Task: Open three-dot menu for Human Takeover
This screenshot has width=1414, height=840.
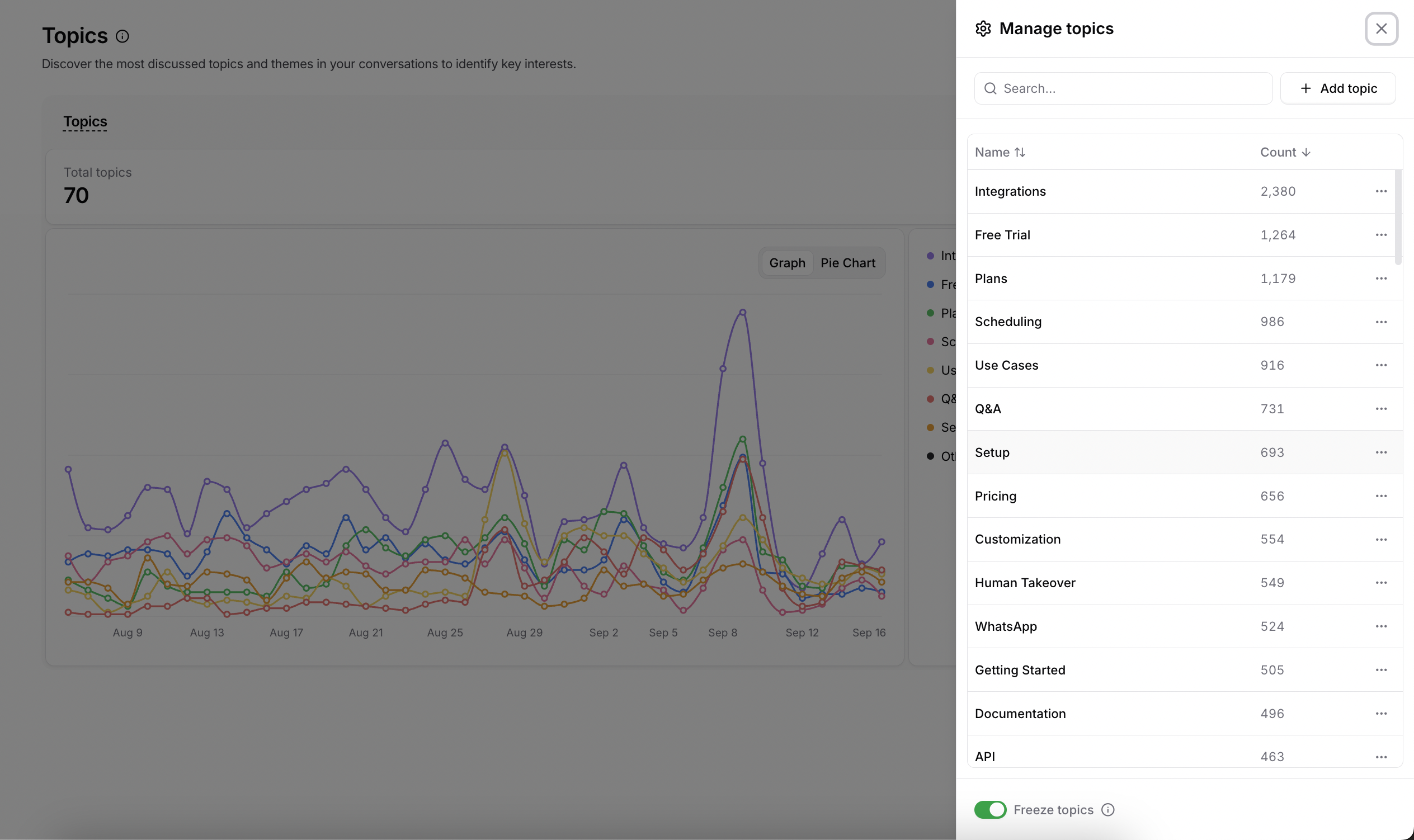Action: (x=1380, y=582)
